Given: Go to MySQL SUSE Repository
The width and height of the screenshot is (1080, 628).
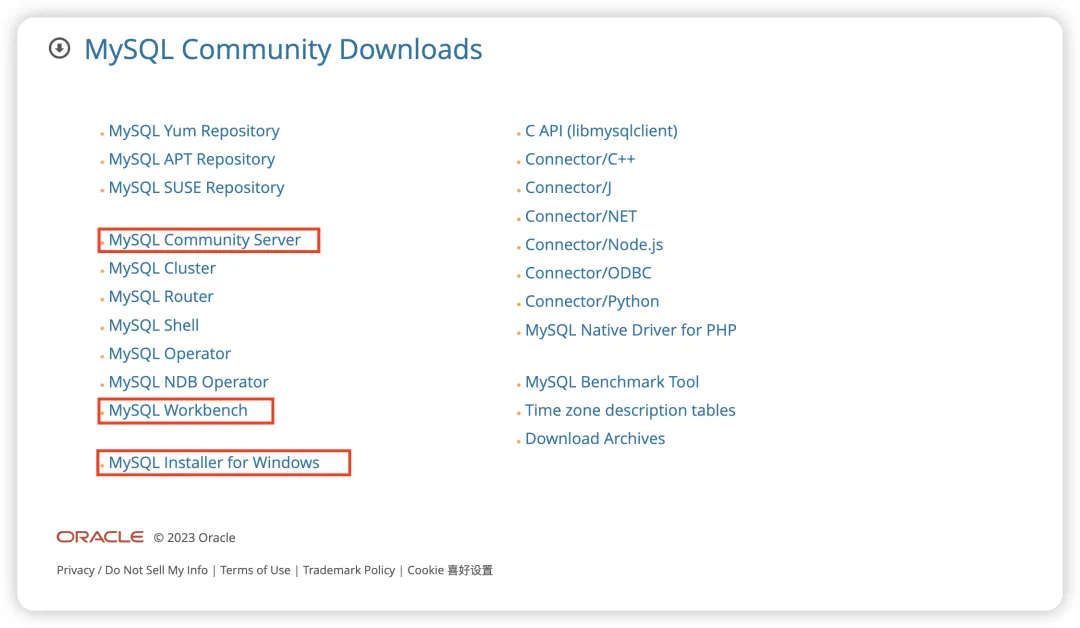Looking at the screenshot, I should pos(196,187).
